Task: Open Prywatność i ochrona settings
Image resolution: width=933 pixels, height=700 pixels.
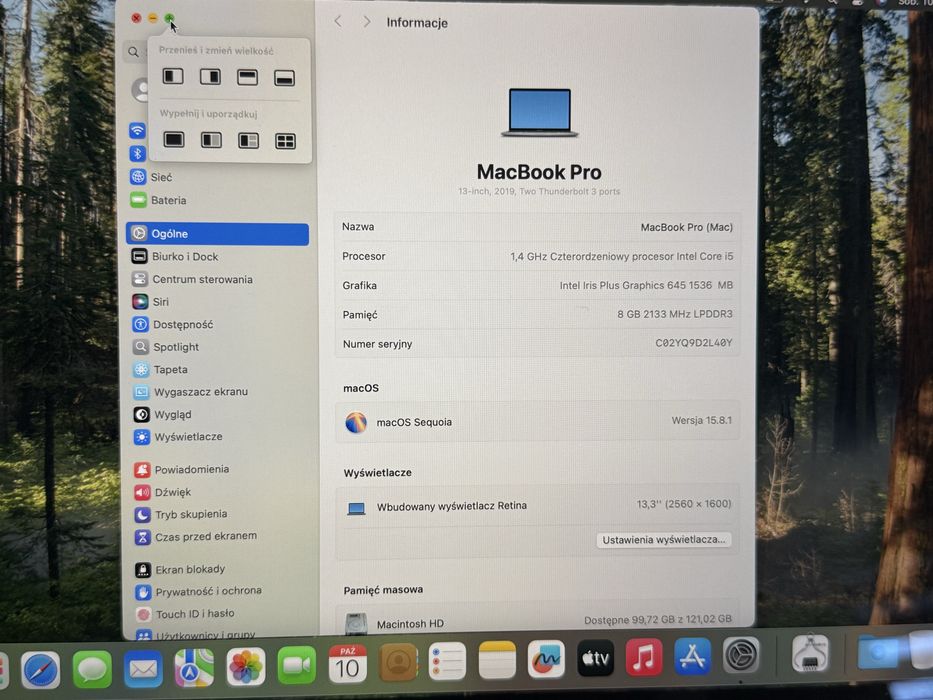Action: pyautogui.click(x=218, y=592)
